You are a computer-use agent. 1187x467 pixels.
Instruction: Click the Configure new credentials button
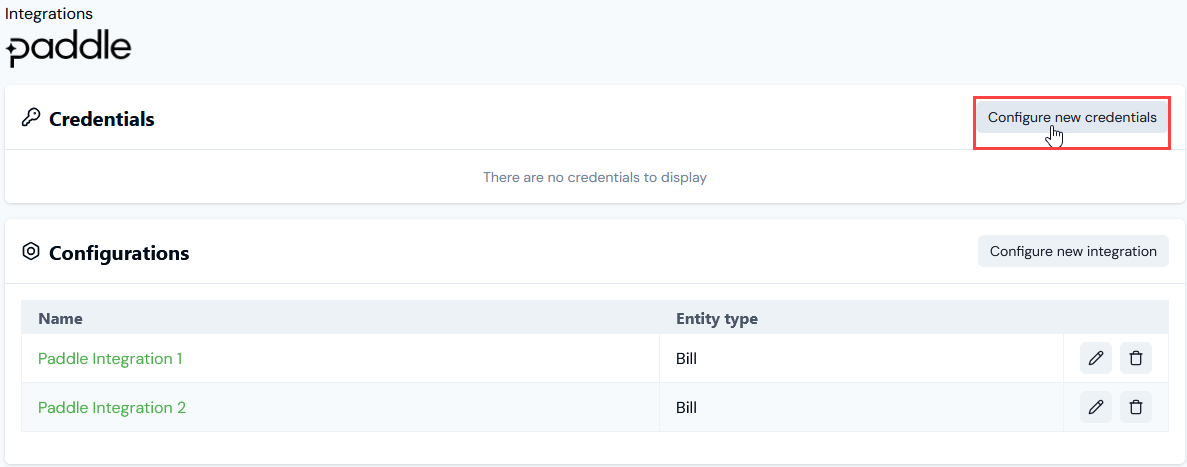(x=1072, y=117)
